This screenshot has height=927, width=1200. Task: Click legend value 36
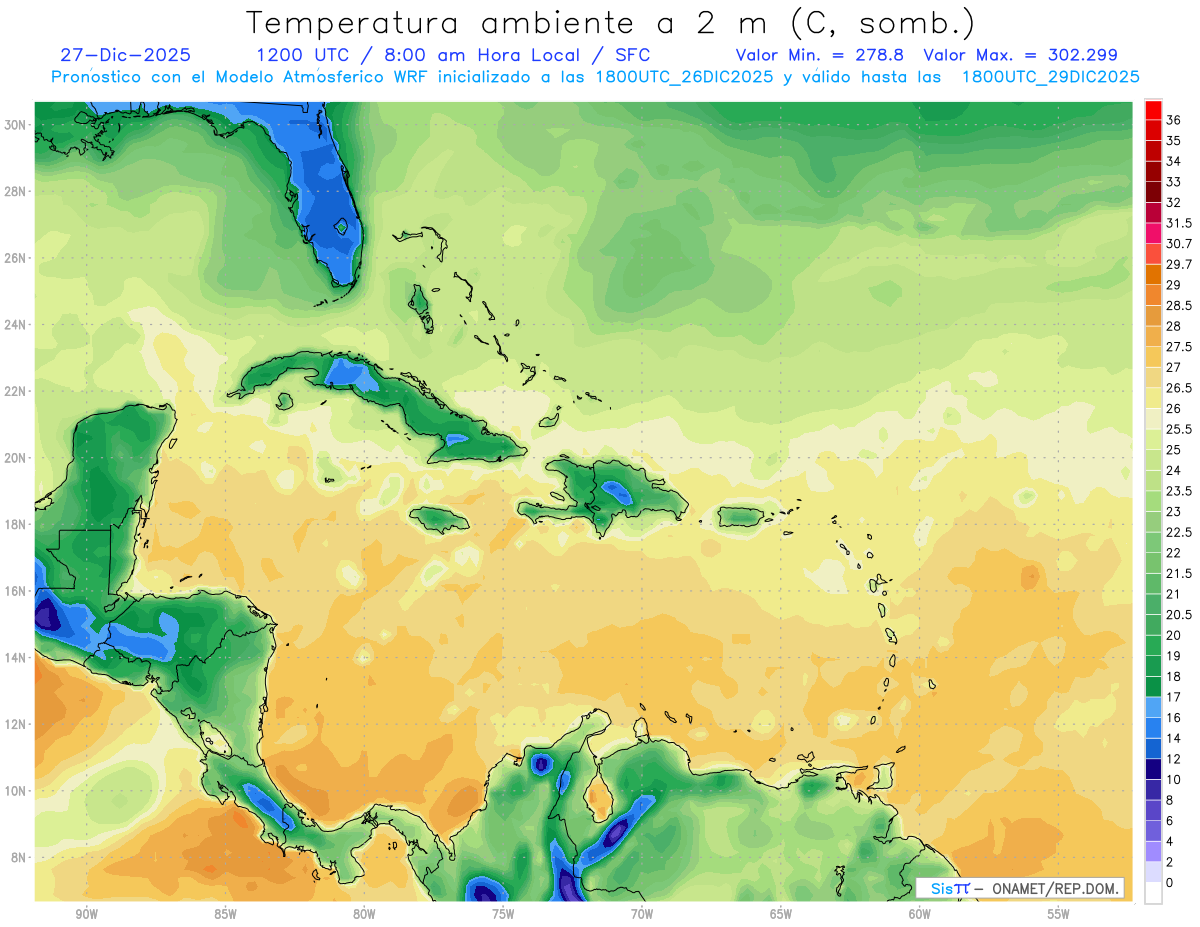click(x=1173, y=120)
